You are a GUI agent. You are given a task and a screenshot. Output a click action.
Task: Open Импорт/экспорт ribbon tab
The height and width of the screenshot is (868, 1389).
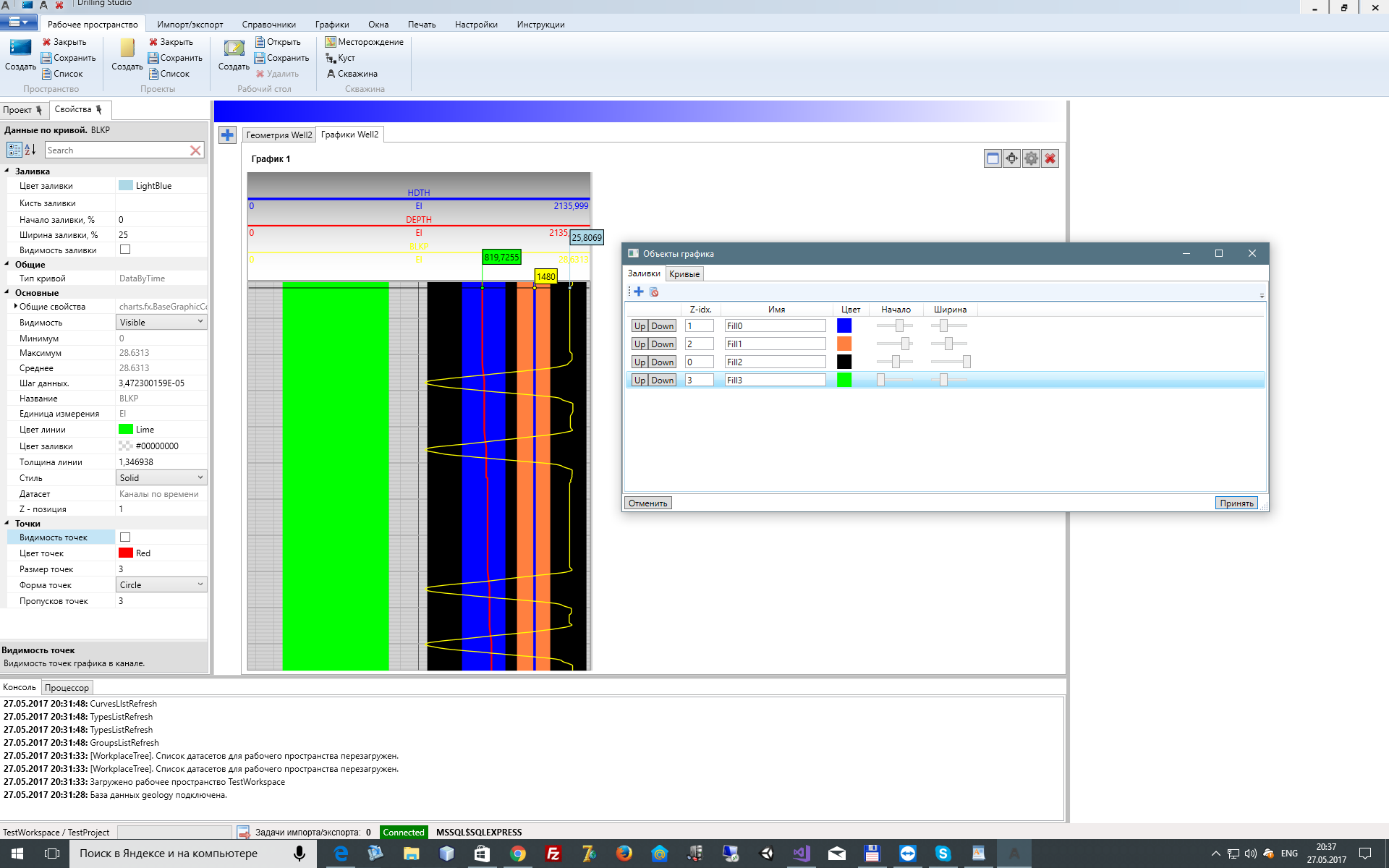tap(190, 25)
